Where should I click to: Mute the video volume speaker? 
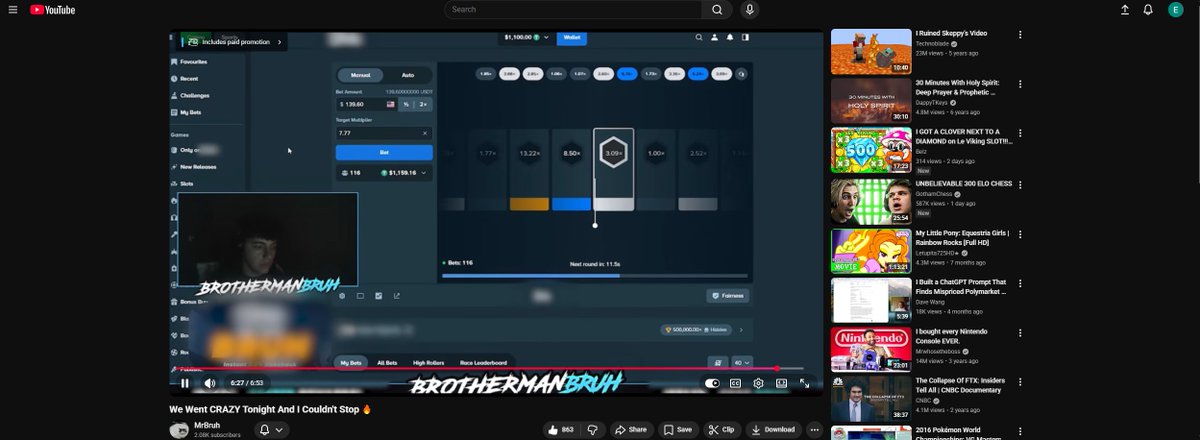click(210, 383)
